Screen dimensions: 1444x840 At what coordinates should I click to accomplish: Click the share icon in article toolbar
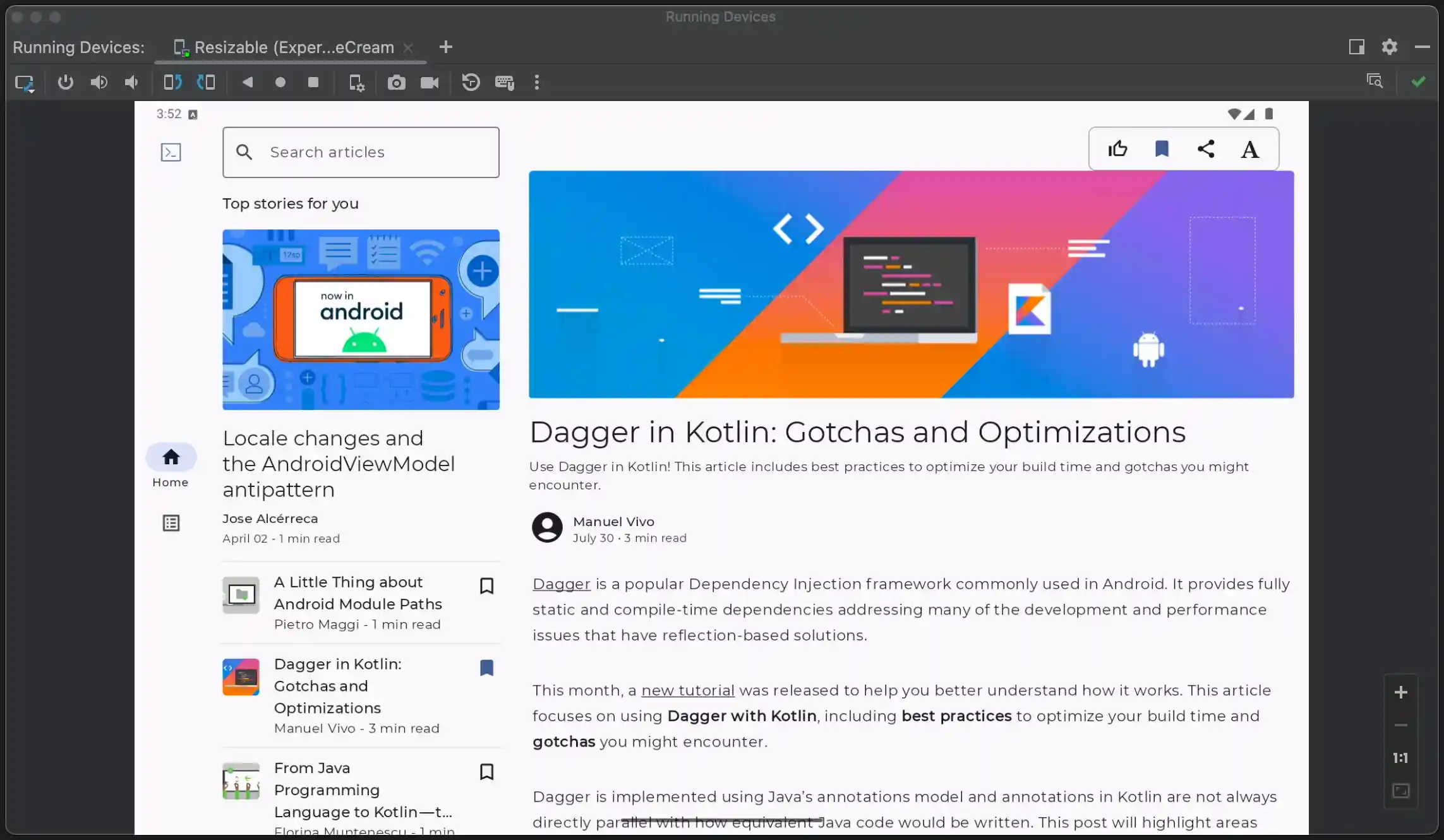click(1206, 149)
